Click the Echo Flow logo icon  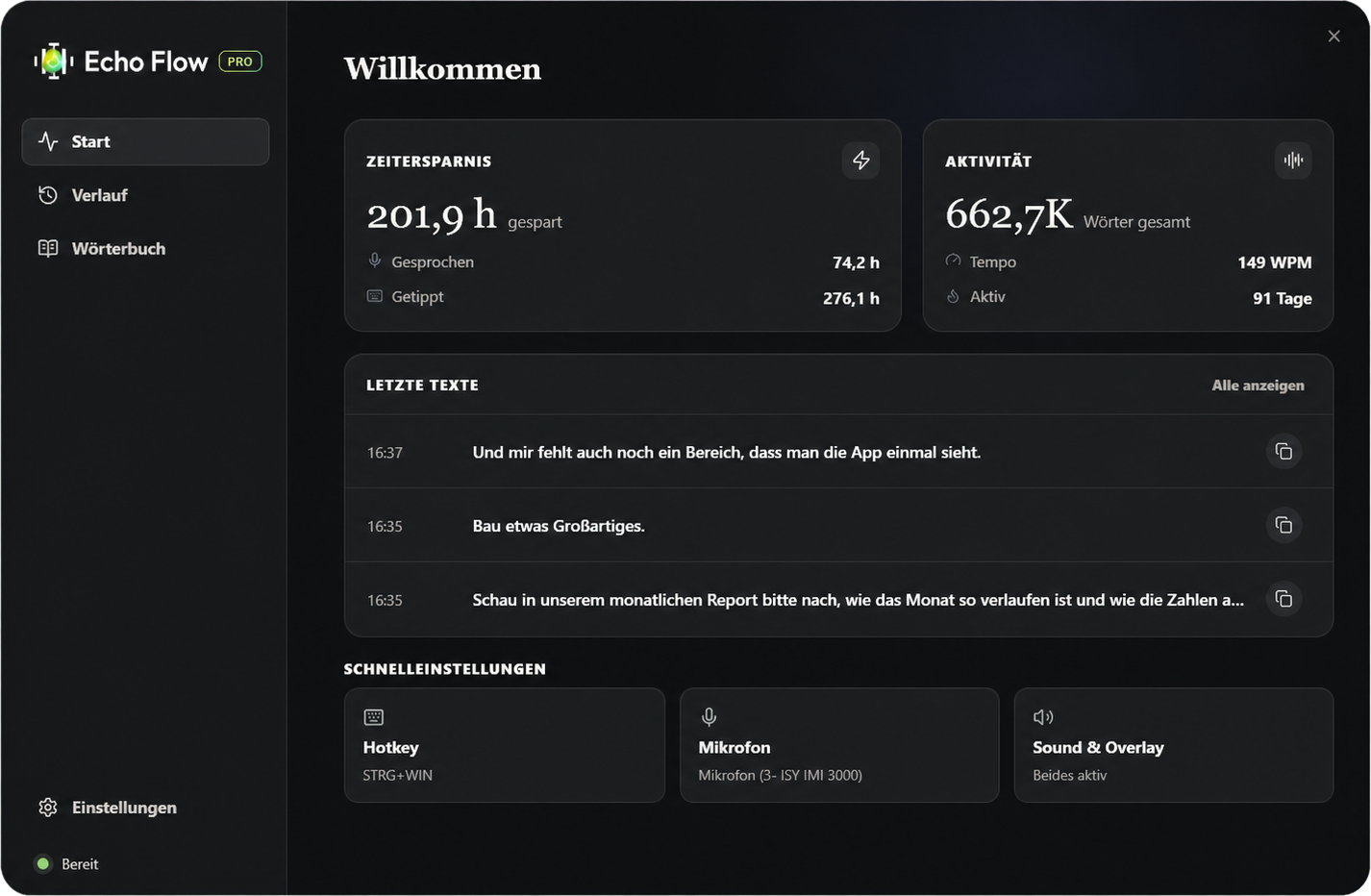pos(54,62)
